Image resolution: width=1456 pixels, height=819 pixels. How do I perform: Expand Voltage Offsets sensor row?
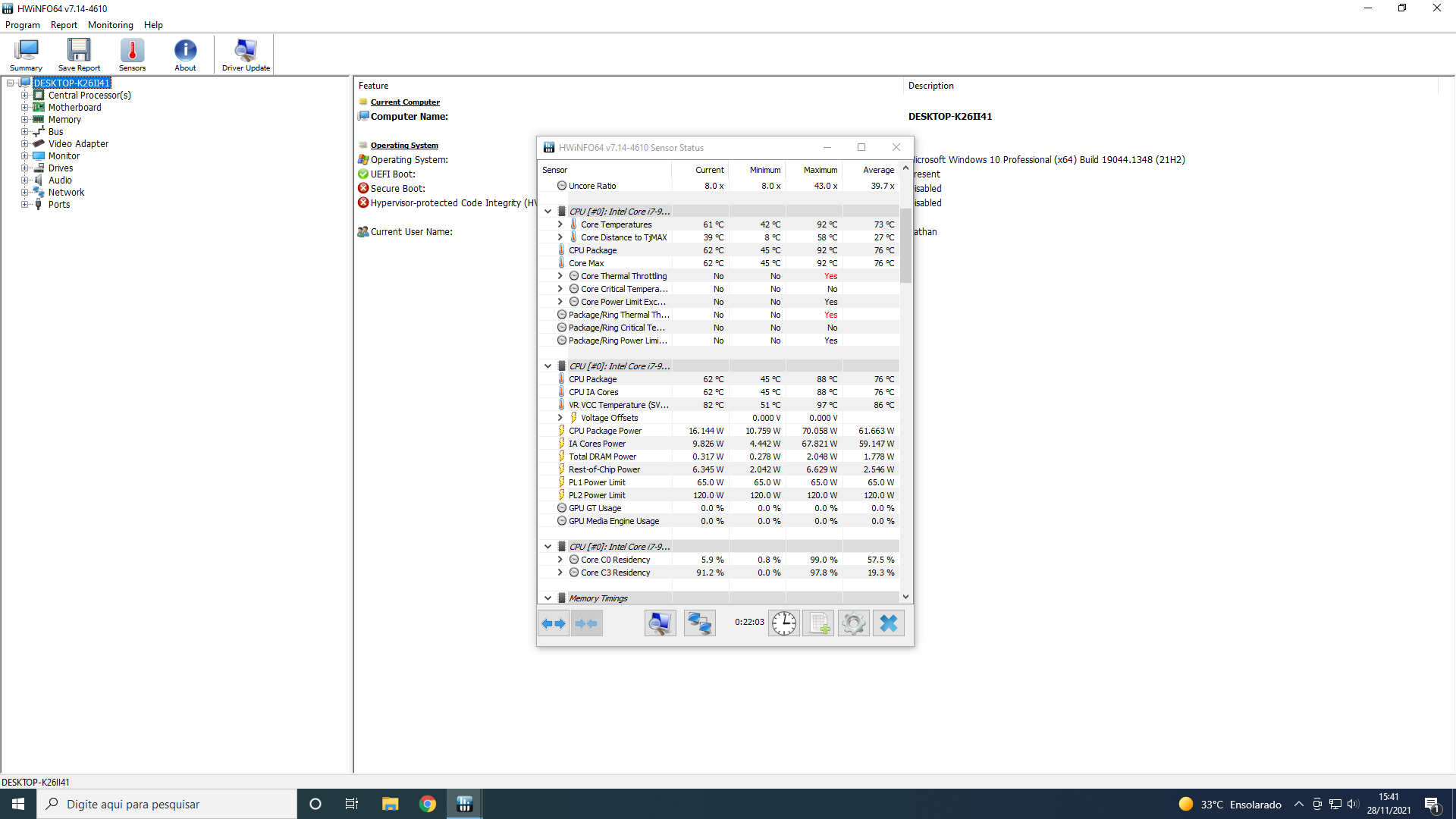(560, 418)
